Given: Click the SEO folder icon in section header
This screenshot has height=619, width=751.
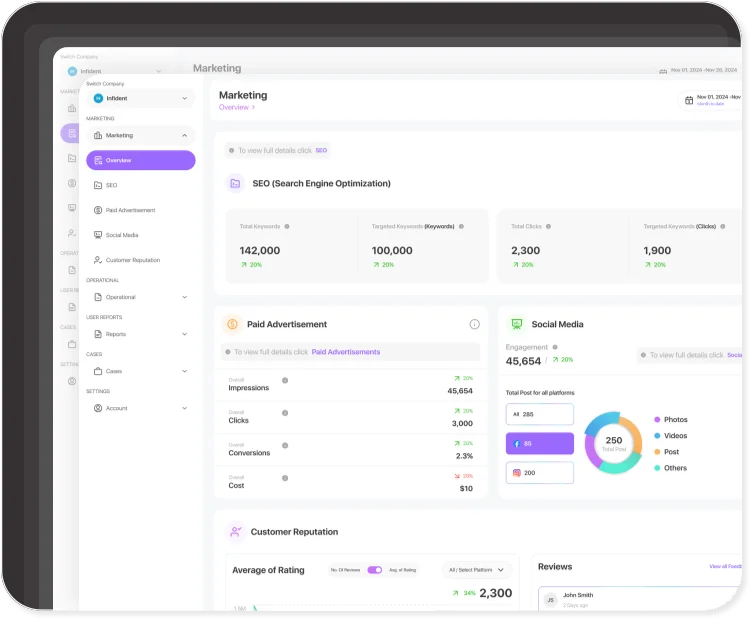Looking at the screenshot, I should (x=235, y=183).
